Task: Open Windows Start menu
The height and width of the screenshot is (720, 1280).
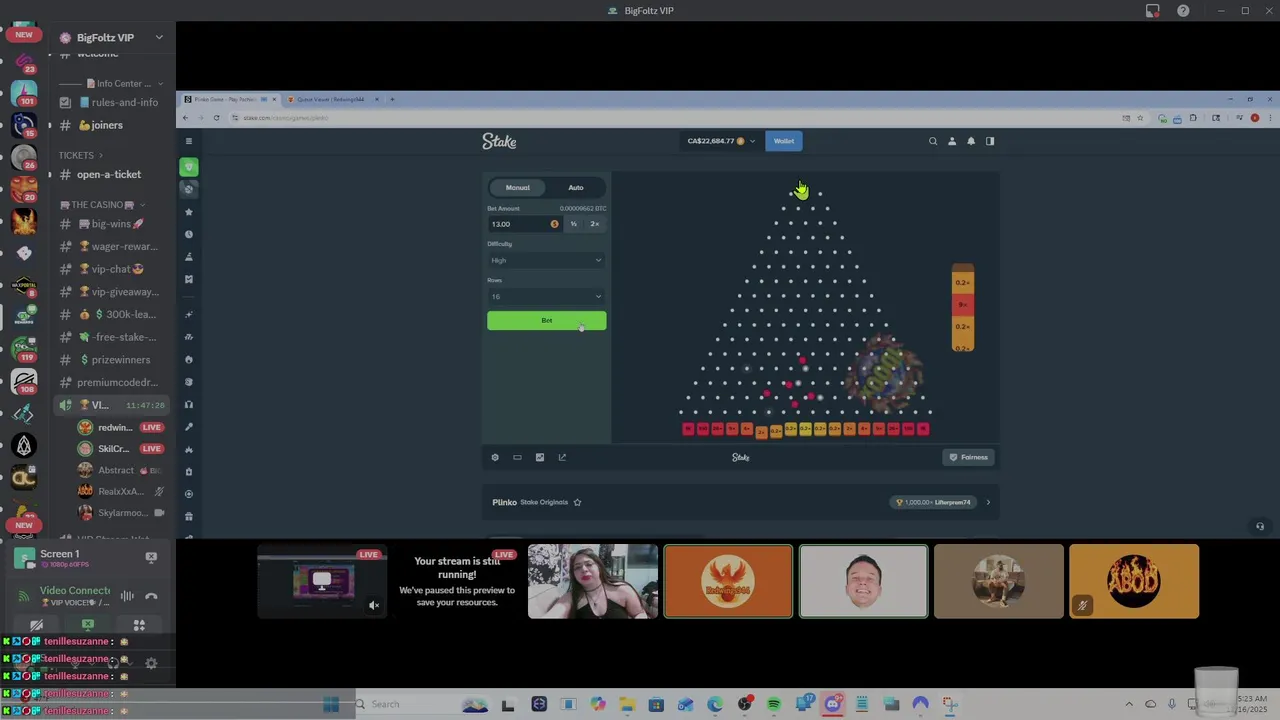Action: 331,704
